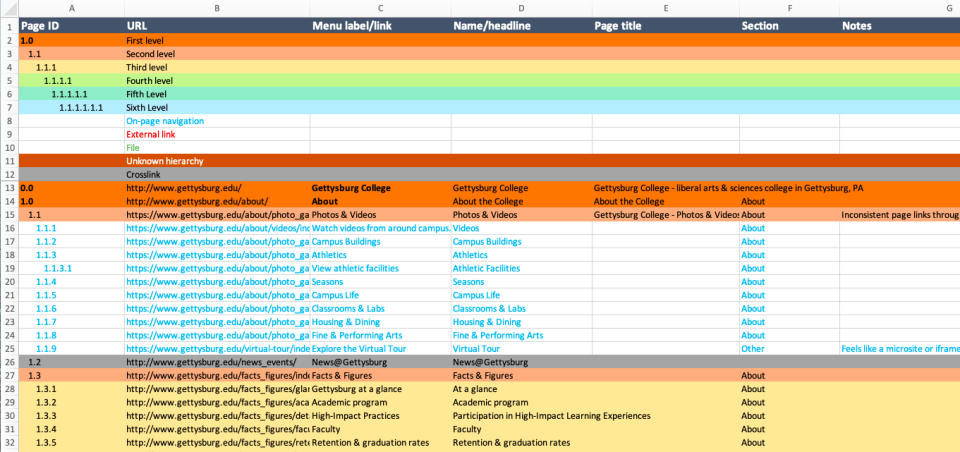Select column B header

pos(217,9)
